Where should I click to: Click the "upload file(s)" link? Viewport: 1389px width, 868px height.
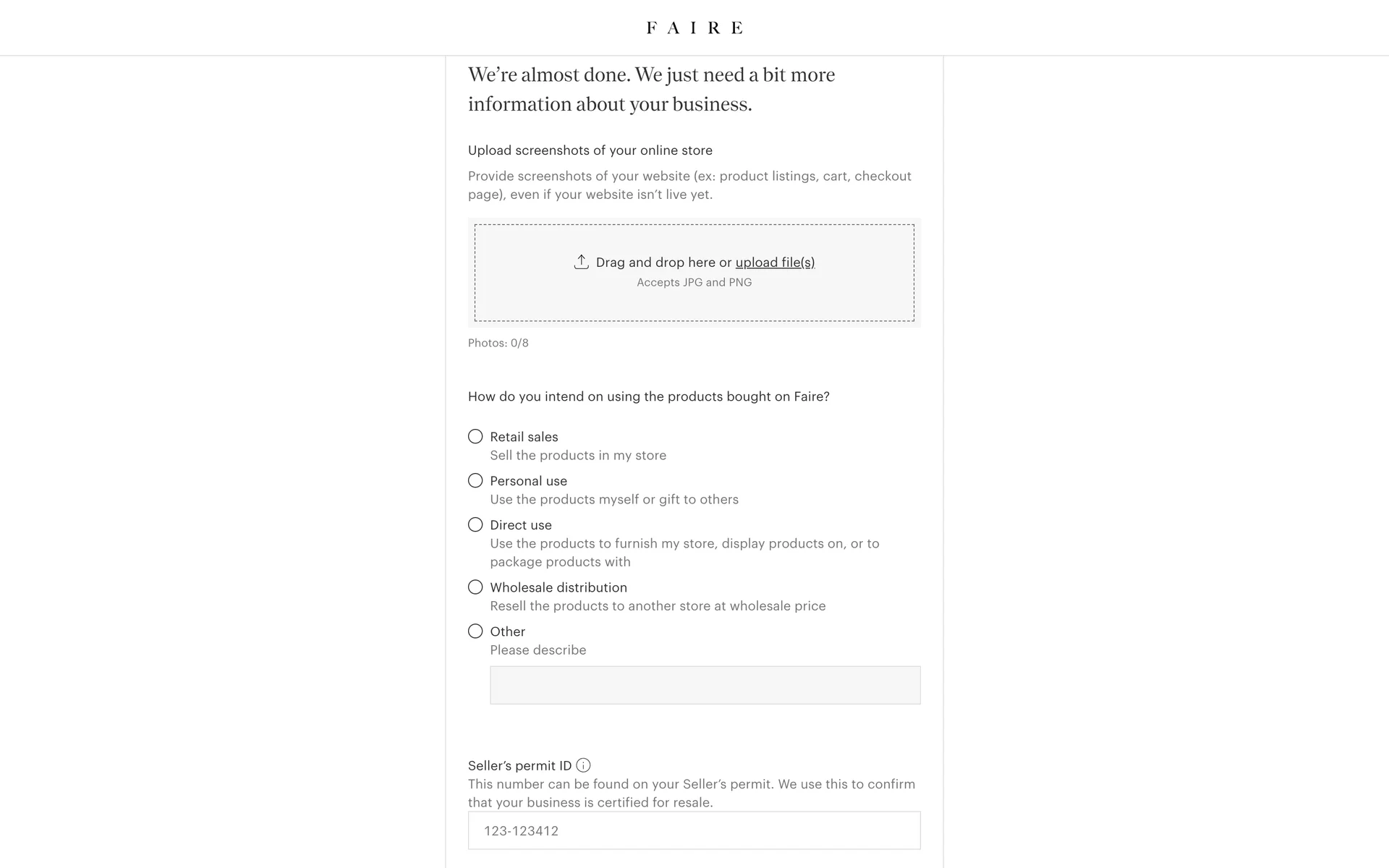tap(775, 263)
